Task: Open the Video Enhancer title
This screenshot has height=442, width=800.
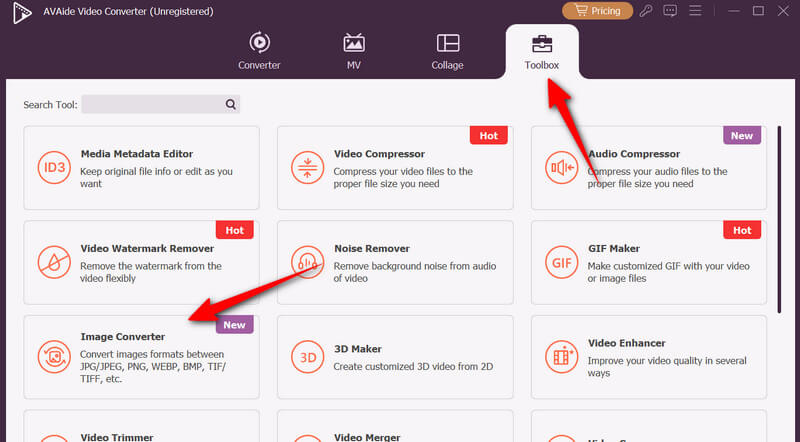Action: pyautogui.click(x=627, y=343)
